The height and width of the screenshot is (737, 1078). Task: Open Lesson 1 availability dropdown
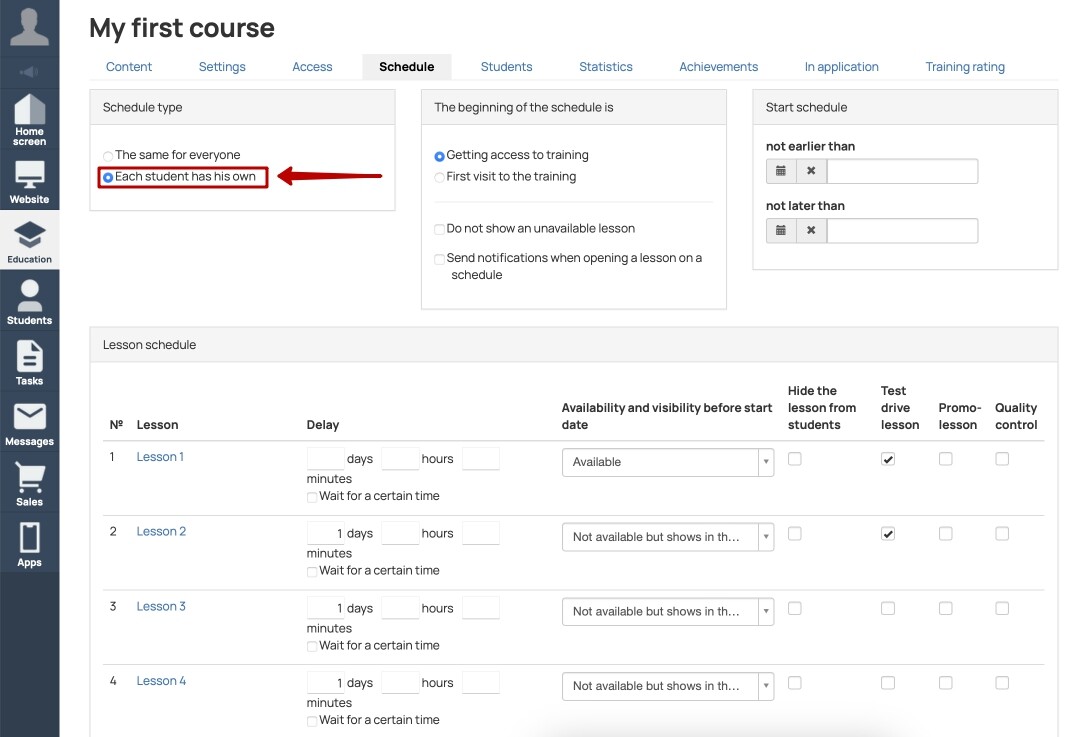point(668,462)
